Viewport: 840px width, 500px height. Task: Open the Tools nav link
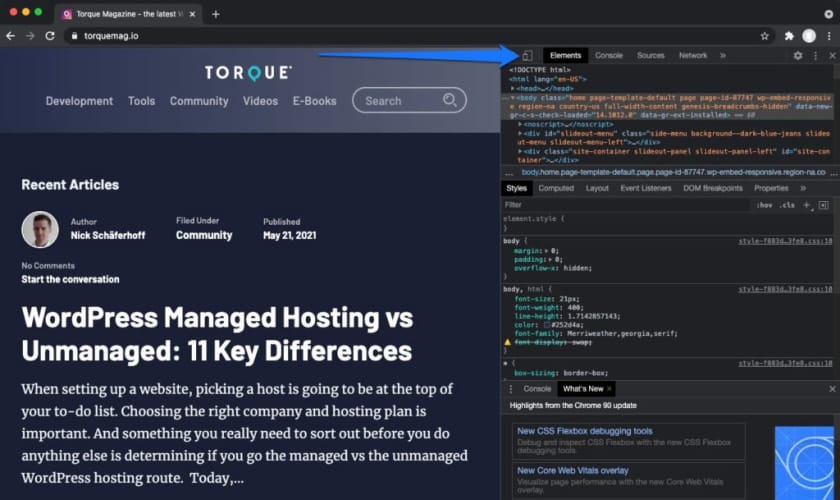click(x=141, y=101)
